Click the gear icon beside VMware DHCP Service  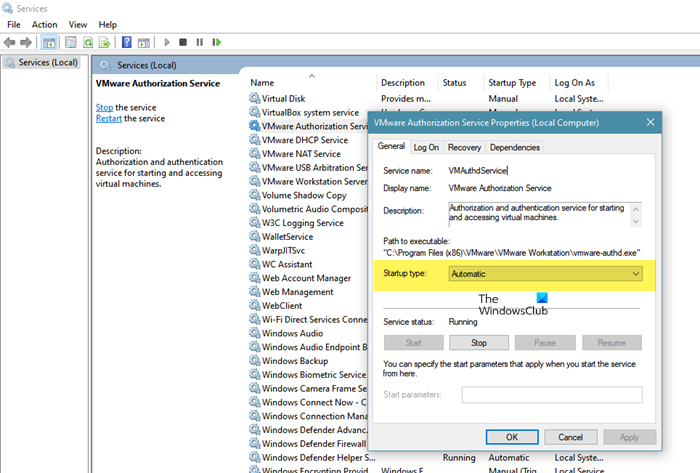254,140
